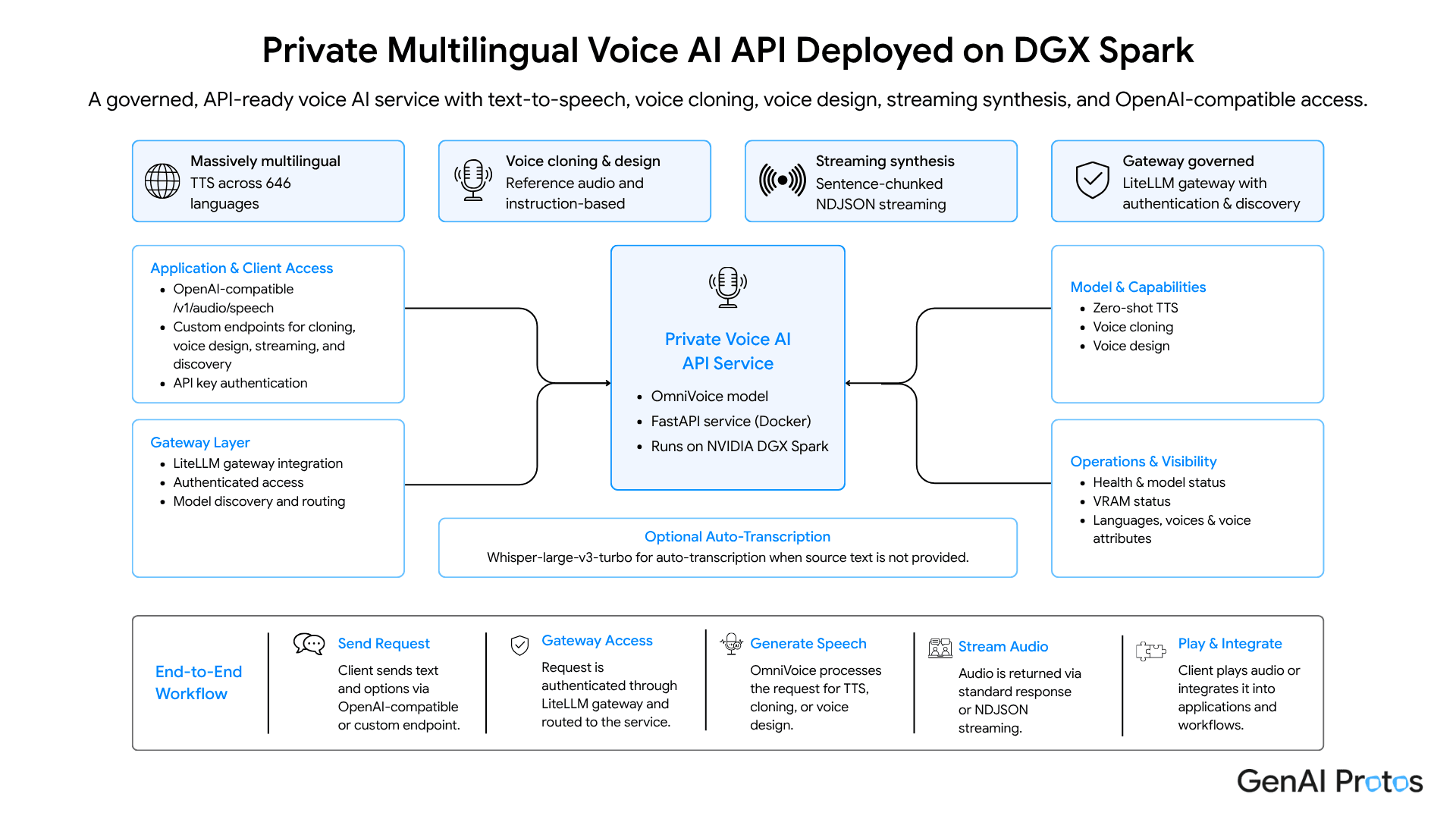Click the main title Private Multilingual Voice AI API

coord(728,50)
